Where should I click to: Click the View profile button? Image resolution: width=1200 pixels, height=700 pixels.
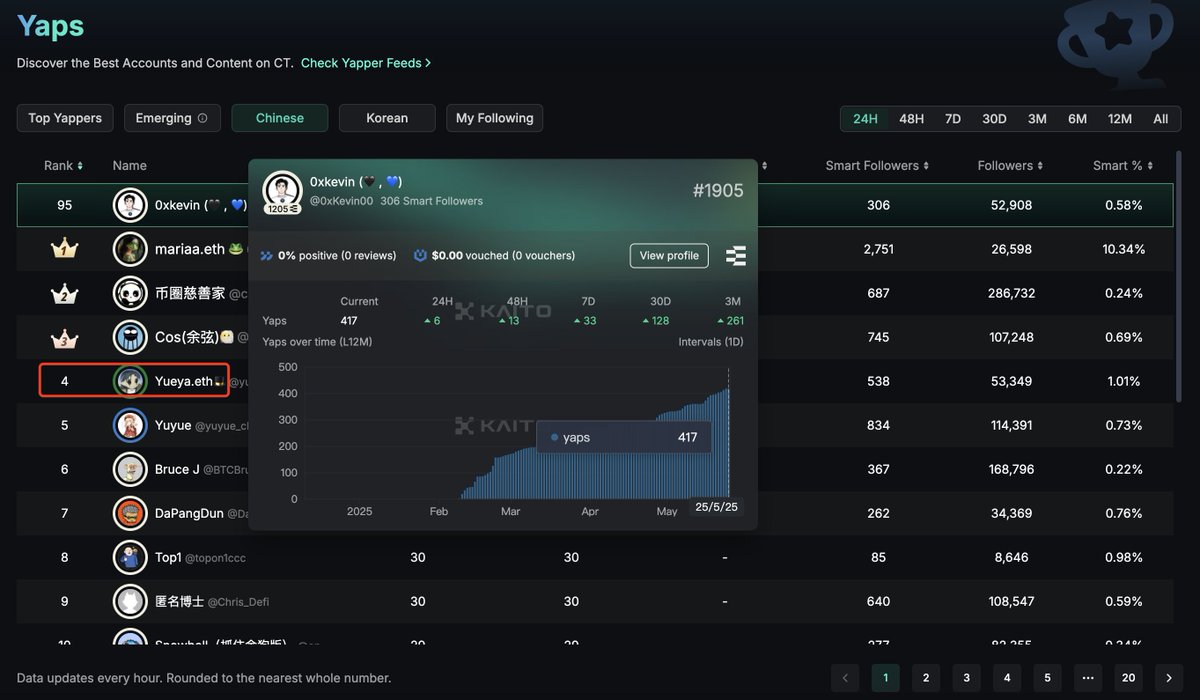[x=669, y=255]
